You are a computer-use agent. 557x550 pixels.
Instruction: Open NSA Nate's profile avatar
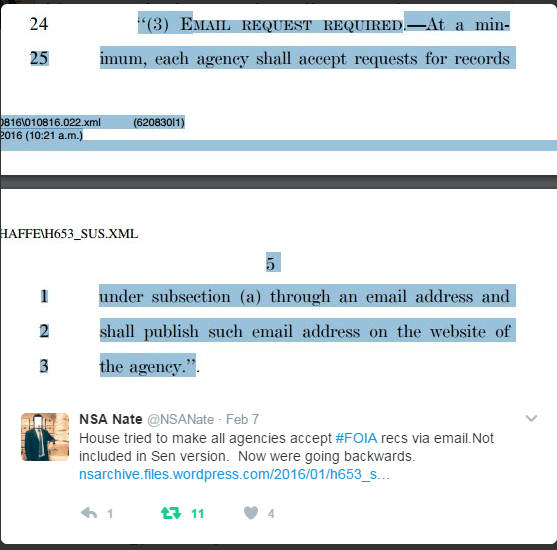[45, 437]
